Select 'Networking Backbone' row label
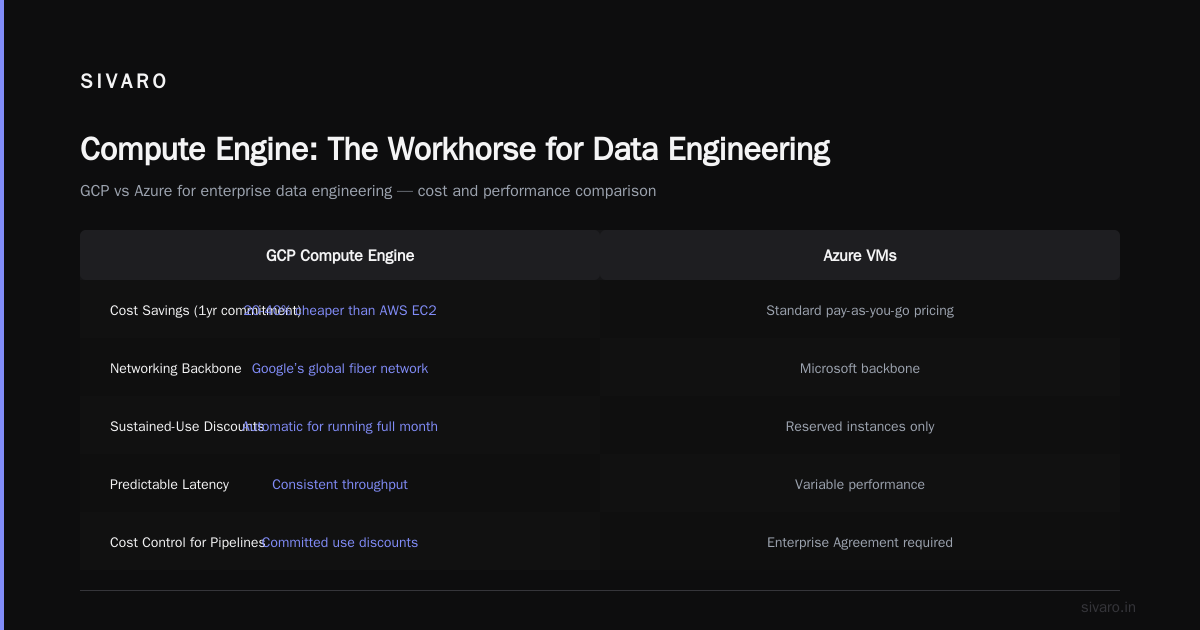The height and width of the screenshot is (630, 1200). (176, 368)
